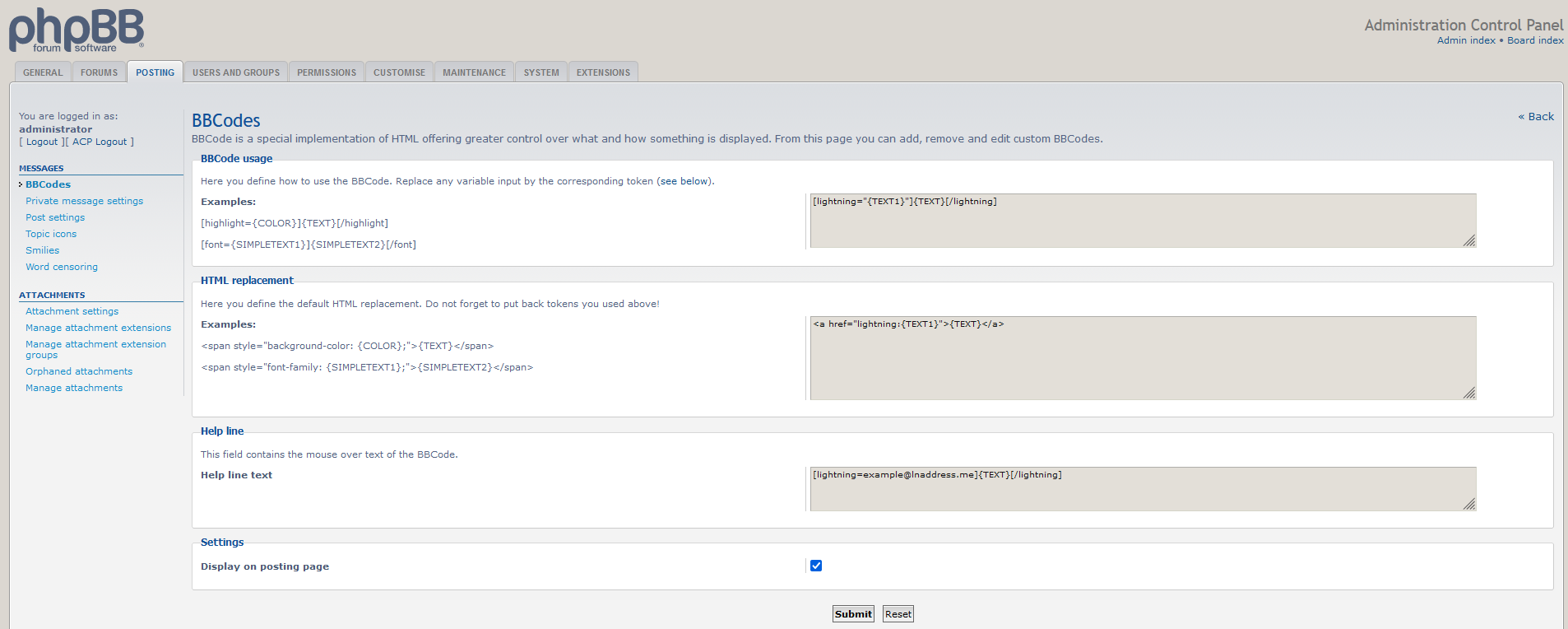
Task: Click the Logout link
Action: [42, 142]
